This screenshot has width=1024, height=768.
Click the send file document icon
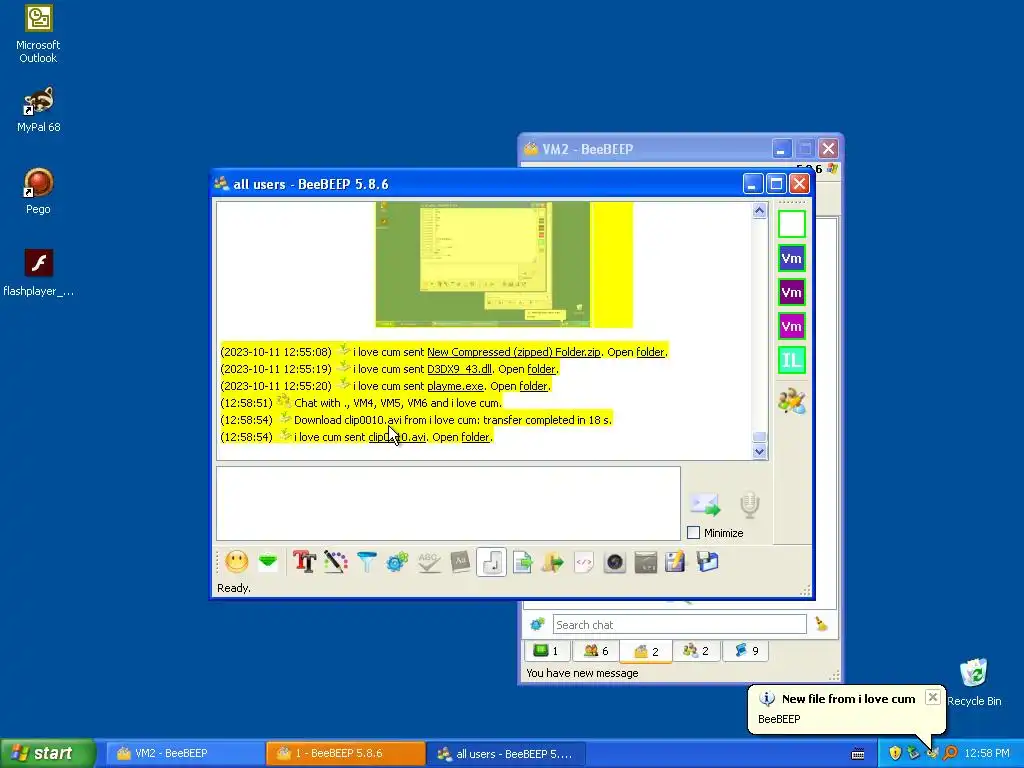click(x=522, y=562)
